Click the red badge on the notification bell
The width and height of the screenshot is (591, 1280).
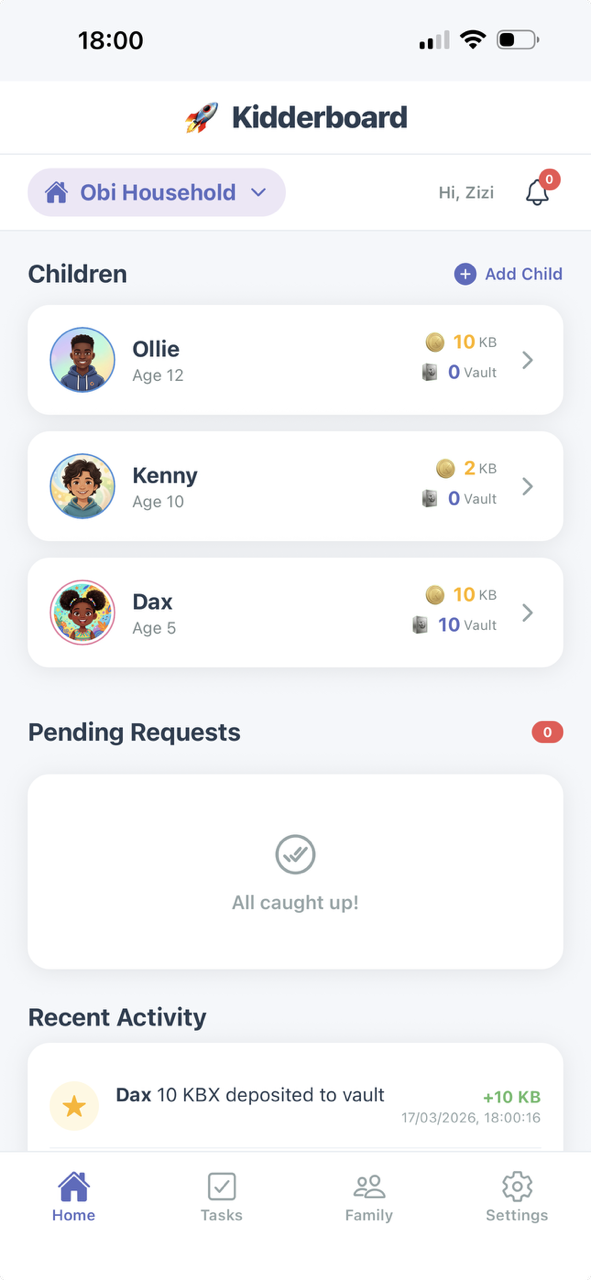click(x=548, y=180)
